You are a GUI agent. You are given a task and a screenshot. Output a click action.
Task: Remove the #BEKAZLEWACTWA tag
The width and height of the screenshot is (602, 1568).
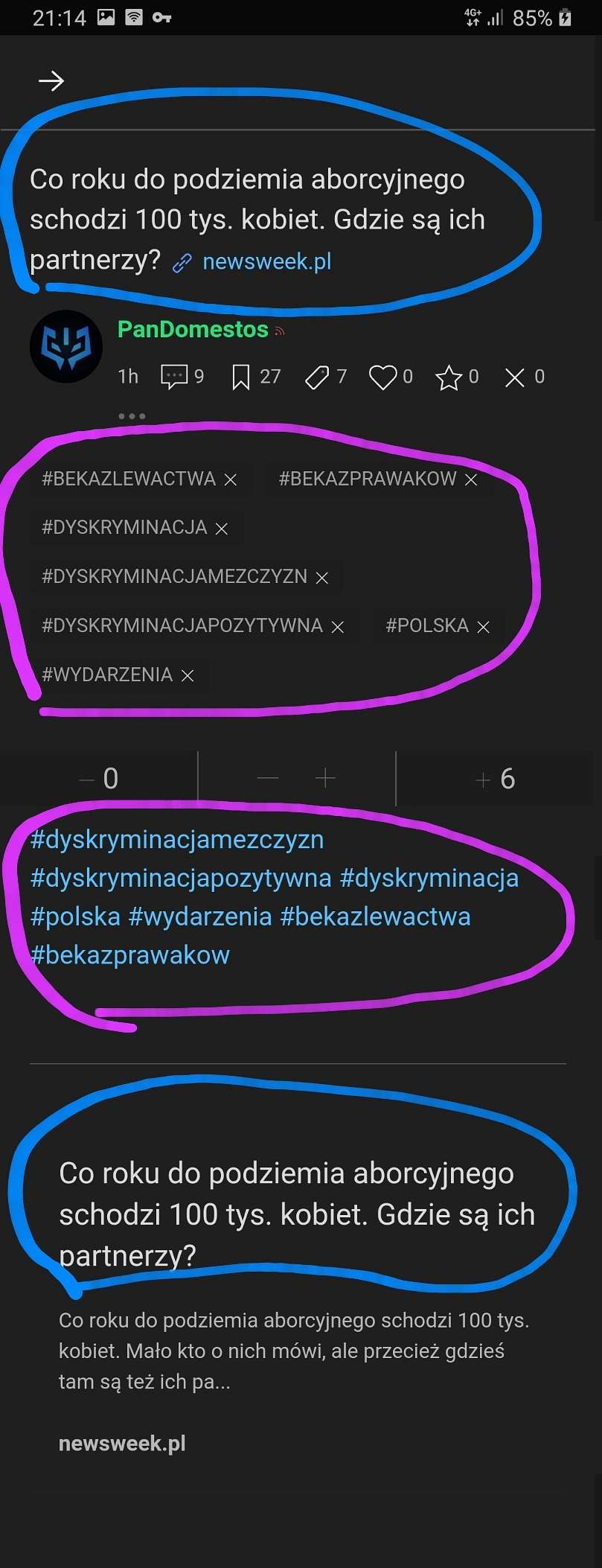[x=231, y=479]
